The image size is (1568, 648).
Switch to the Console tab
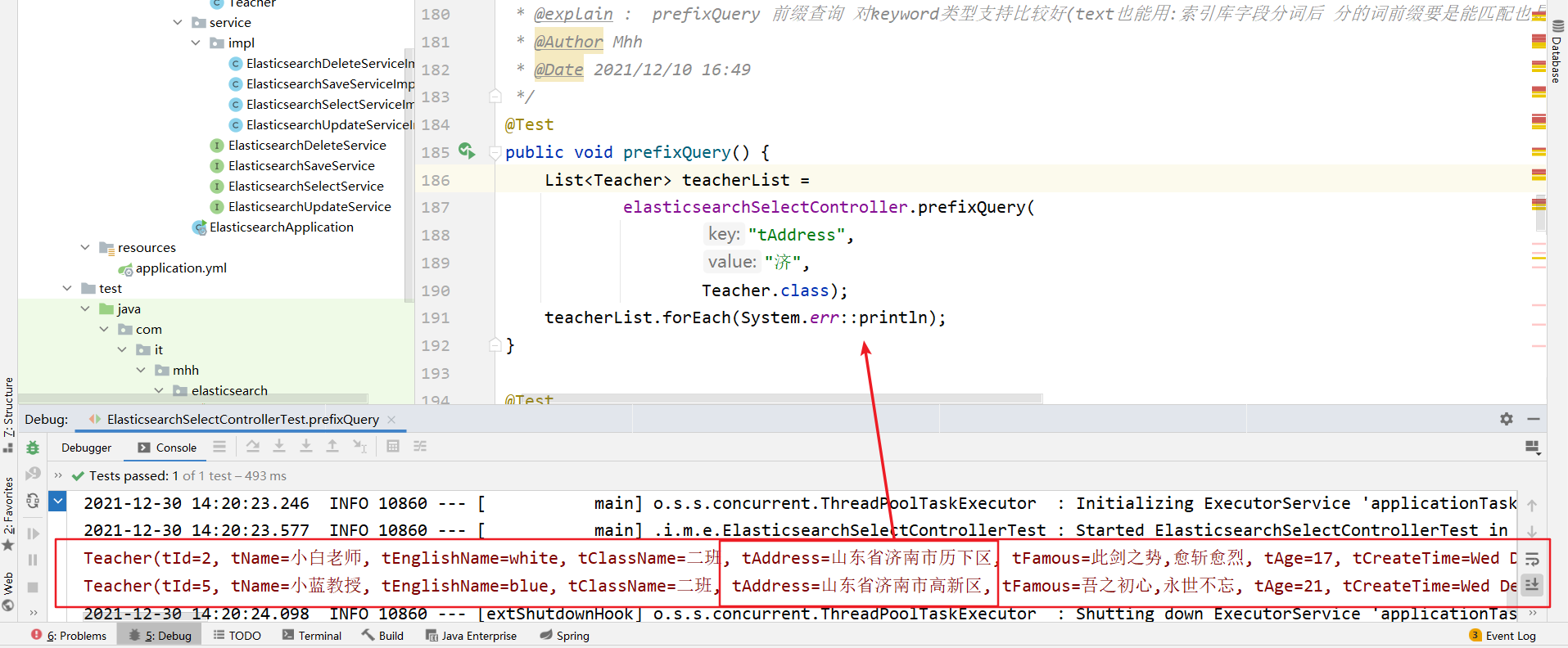point(168,448)
